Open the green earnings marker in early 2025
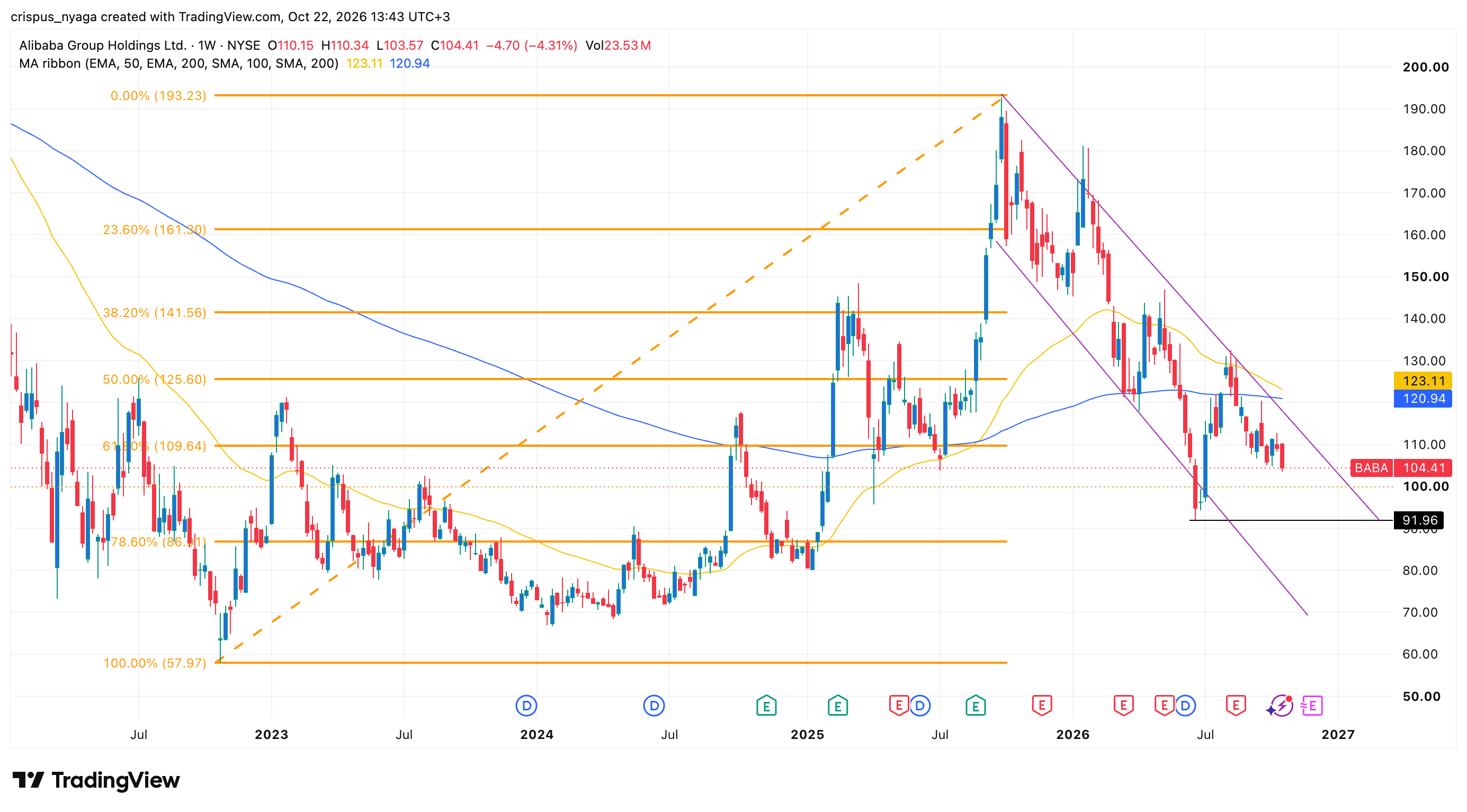This screenshot has height=812, width=1467. click(x=838, y=706)
